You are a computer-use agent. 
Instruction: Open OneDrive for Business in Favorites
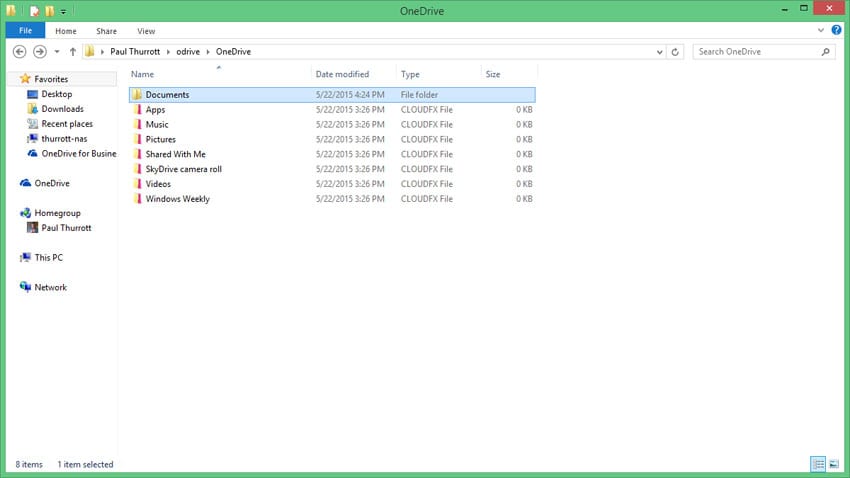pyautogui.click(x=79, y=154)
